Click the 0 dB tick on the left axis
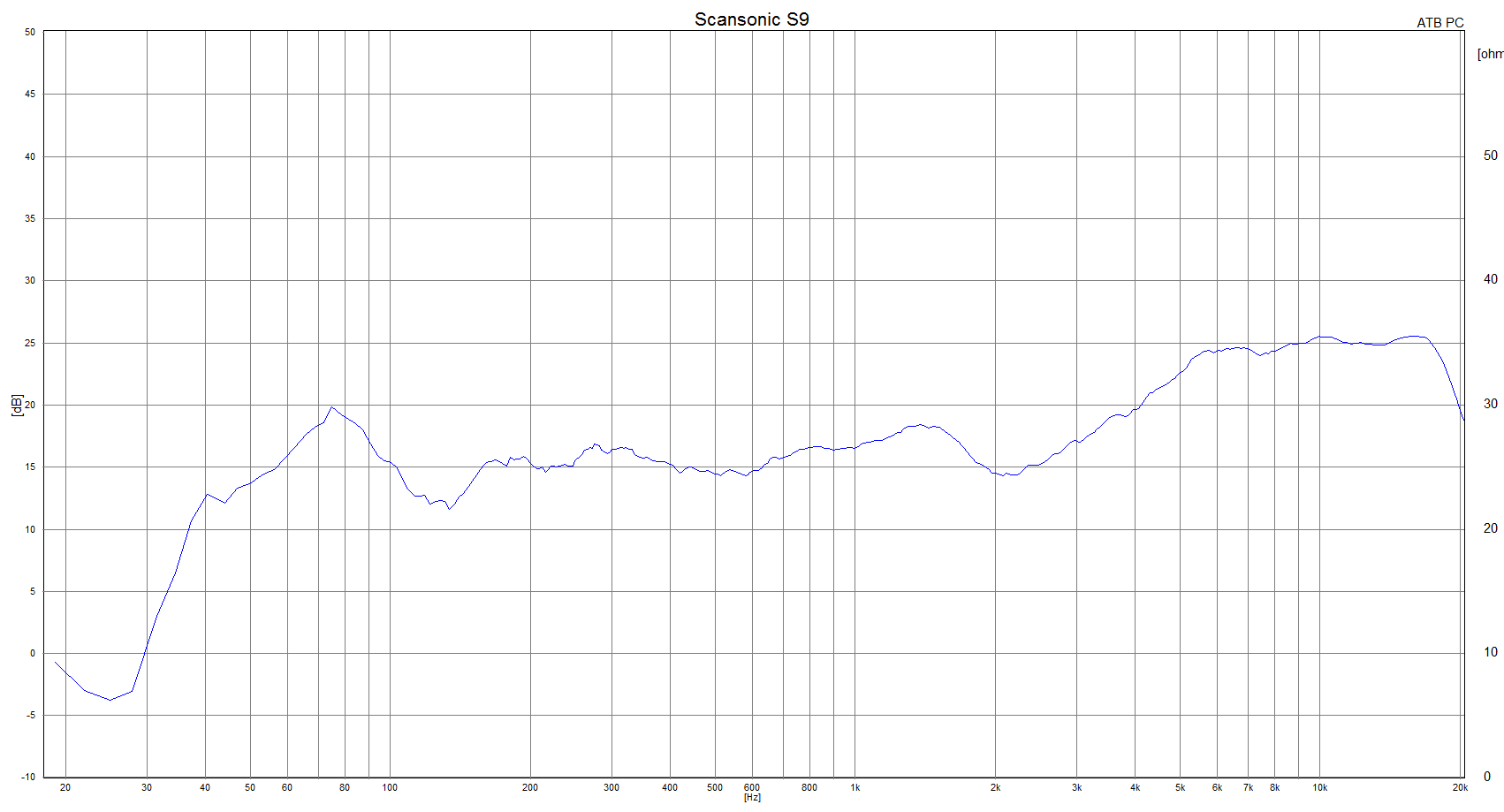1504x812 pixels. 33,654
